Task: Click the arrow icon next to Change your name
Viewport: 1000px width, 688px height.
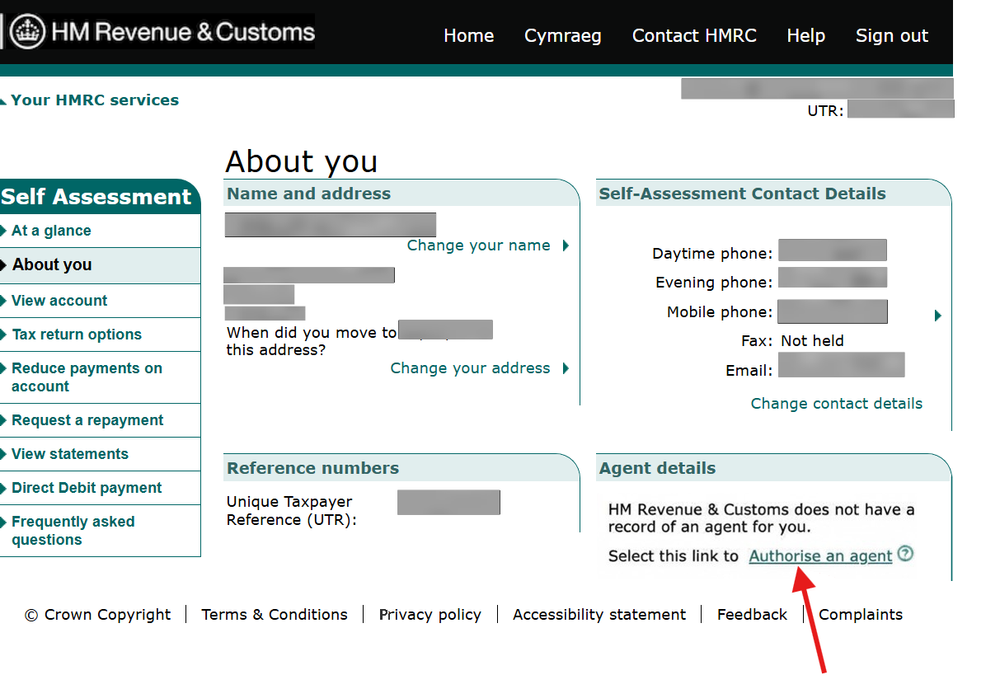Action: tap(566, 245)
